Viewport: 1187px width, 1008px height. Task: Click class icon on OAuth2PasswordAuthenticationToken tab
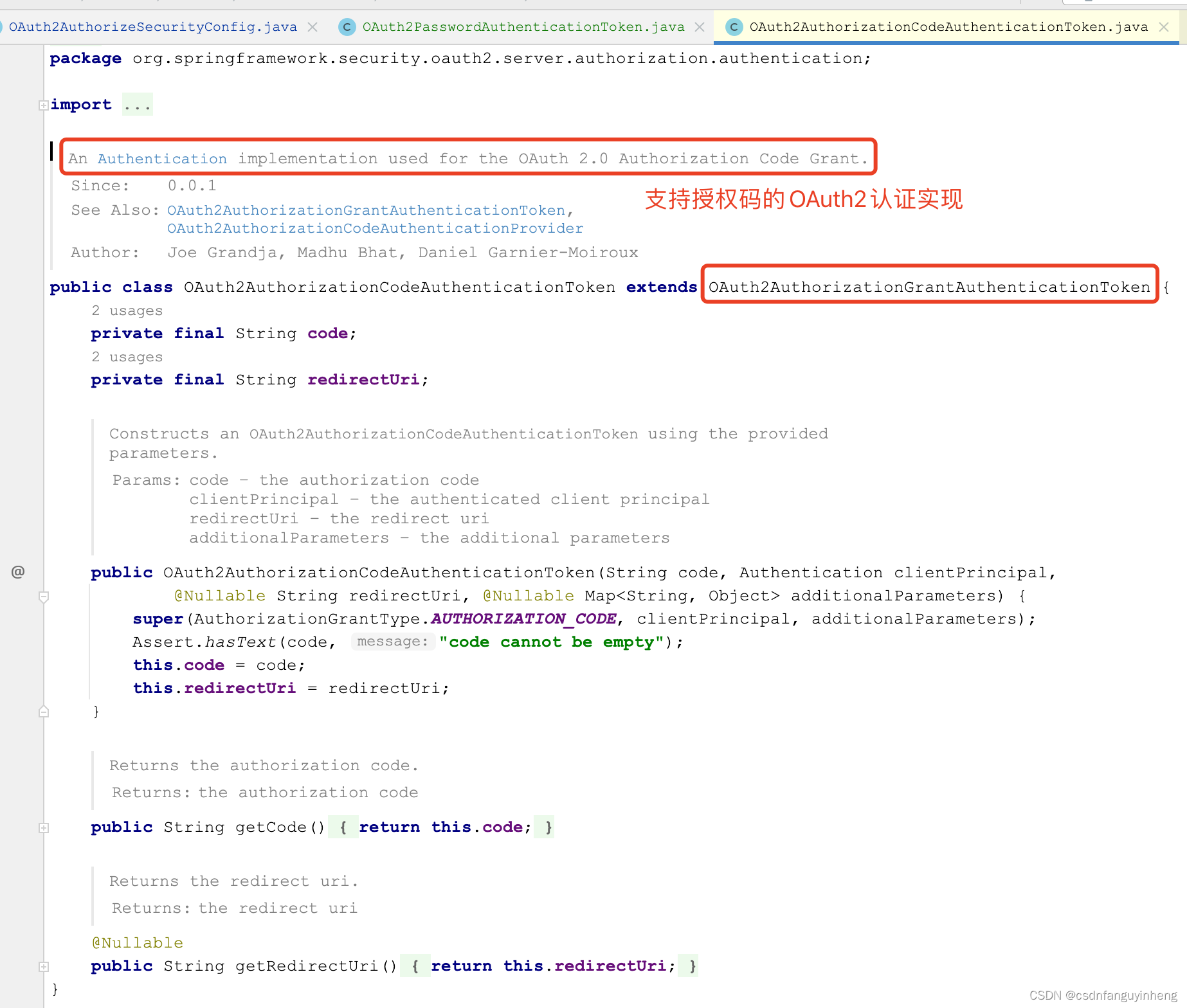click(x=347, y=27)
